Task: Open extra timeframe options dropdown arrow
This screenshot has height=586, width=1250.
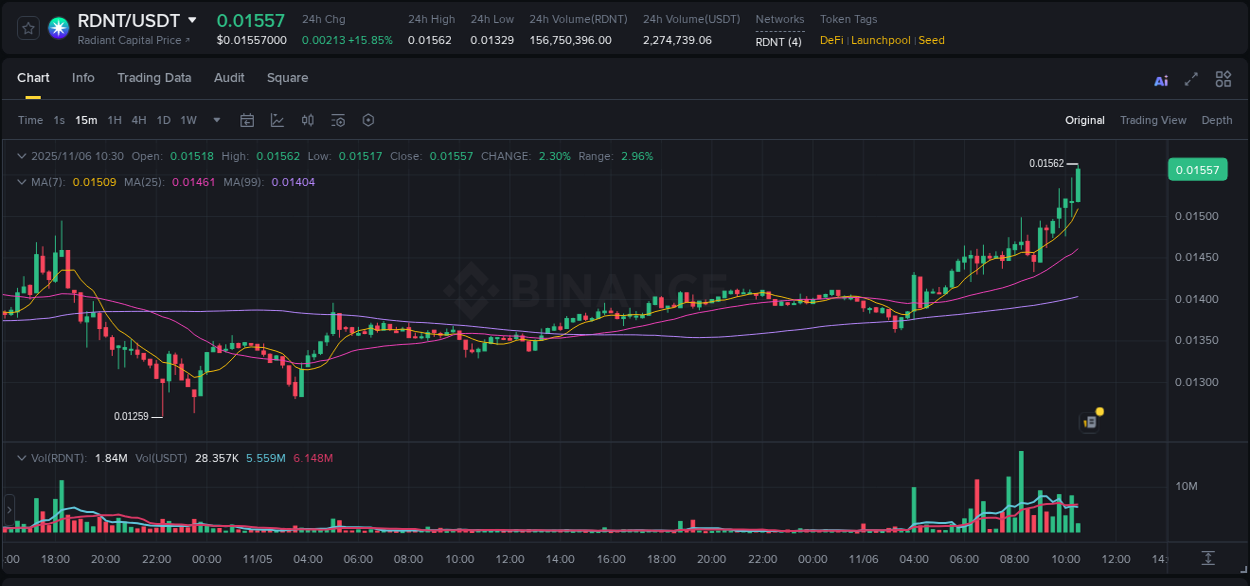Action: pyautogui.click(x=215, y=120)
